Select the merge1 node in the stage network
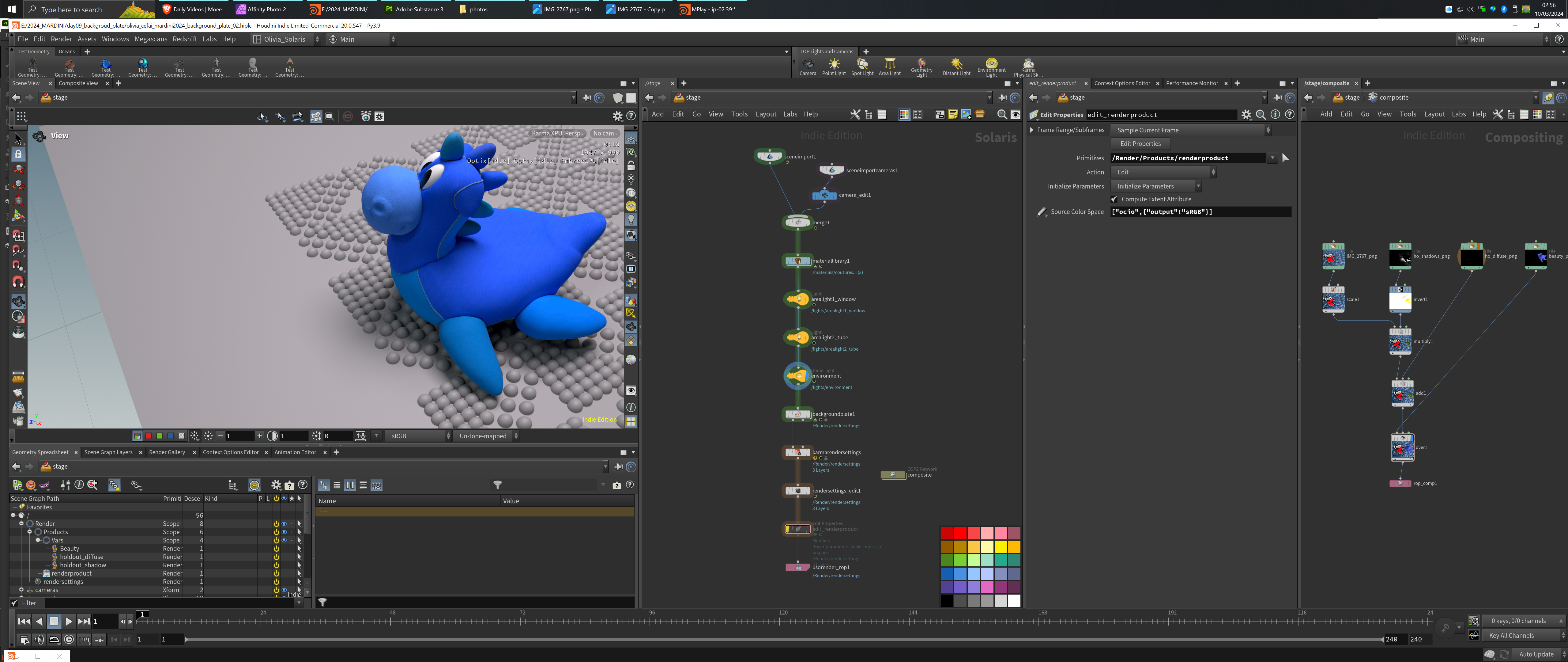The width and height of the screenshot is (1568, 662). (797, 222)
